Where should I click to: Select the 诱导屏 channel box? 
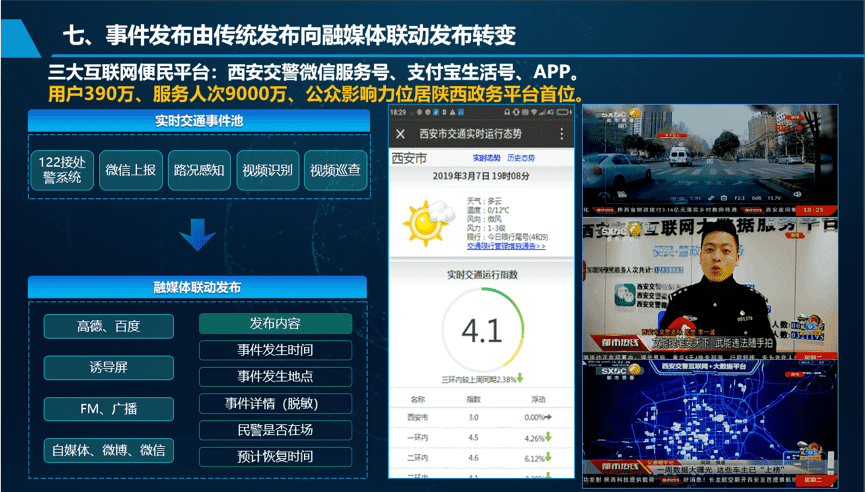tap(108, 367)
